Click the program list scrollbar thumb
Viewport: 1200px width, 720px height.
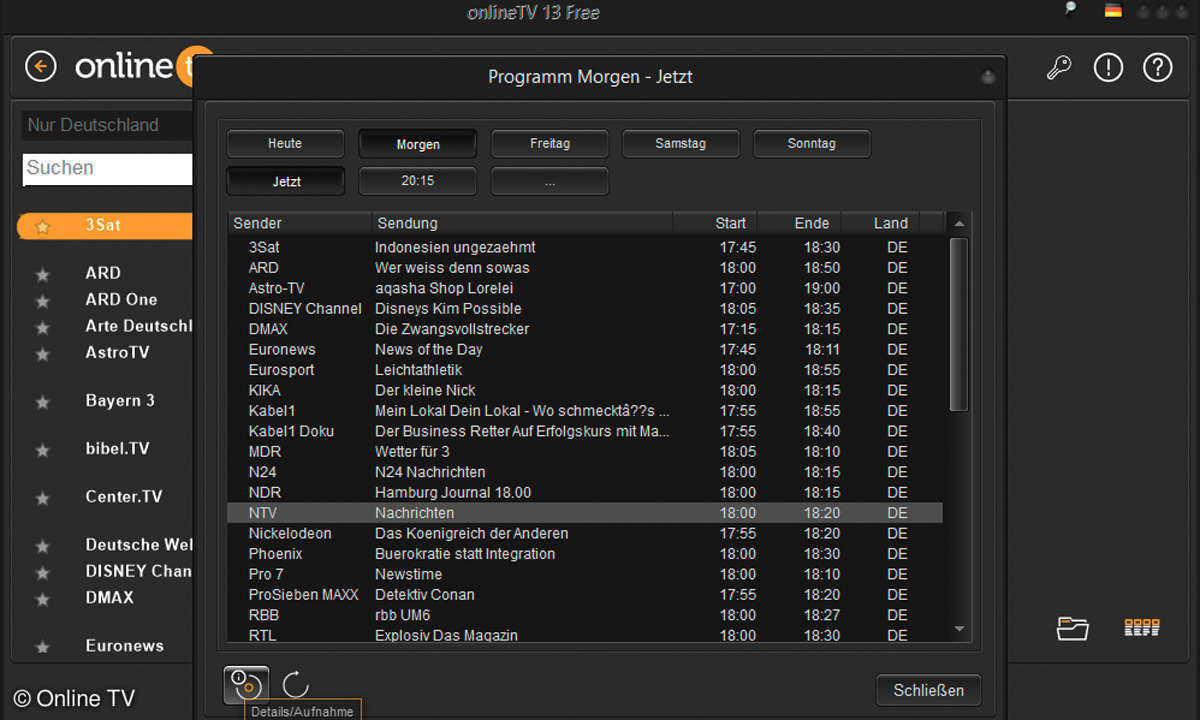(x=958, y=324)
